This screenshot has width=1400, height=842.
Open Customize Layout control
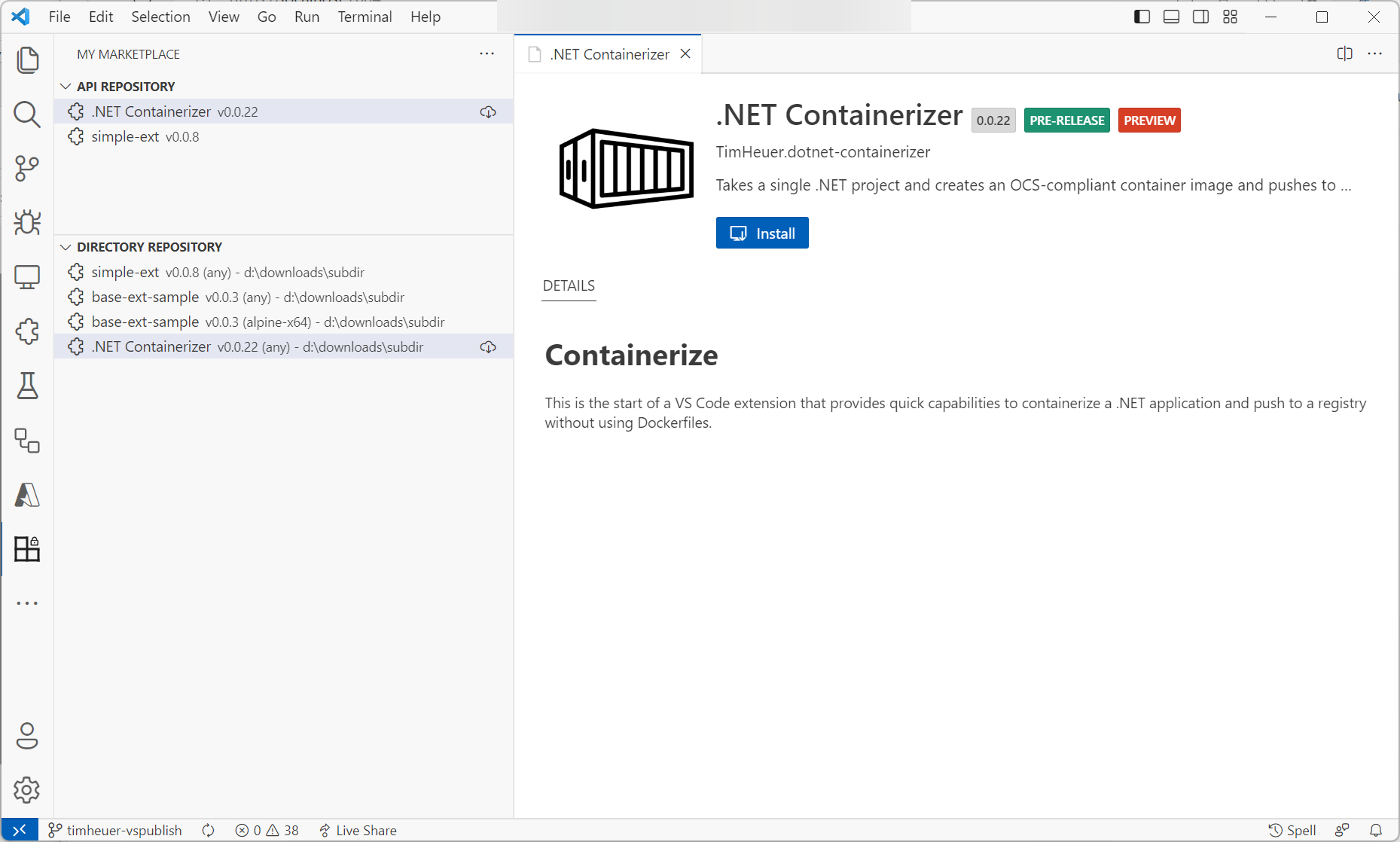point(1230,17)
